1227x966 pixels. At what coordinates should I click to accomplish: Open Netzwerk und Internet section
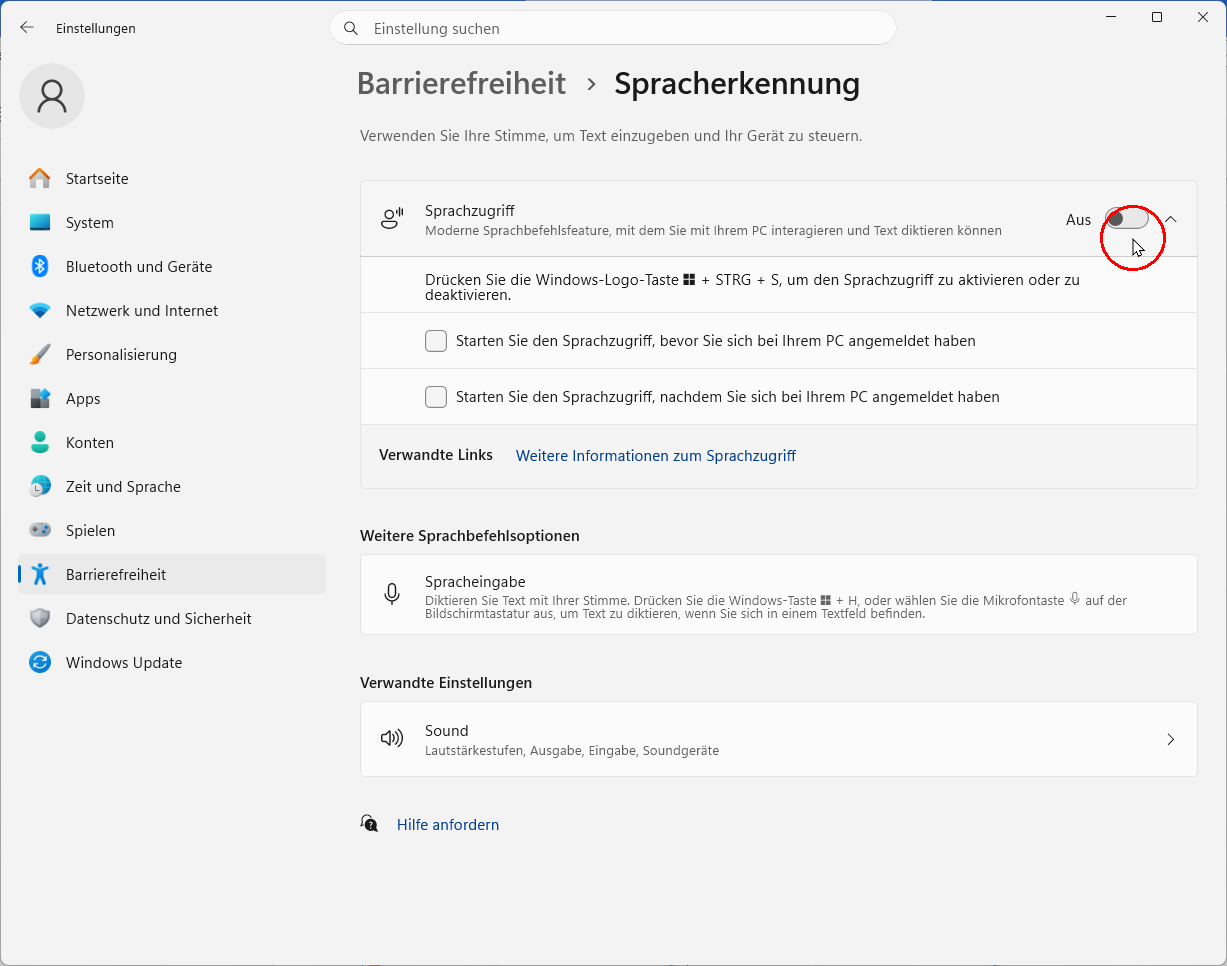coord(172,311)
